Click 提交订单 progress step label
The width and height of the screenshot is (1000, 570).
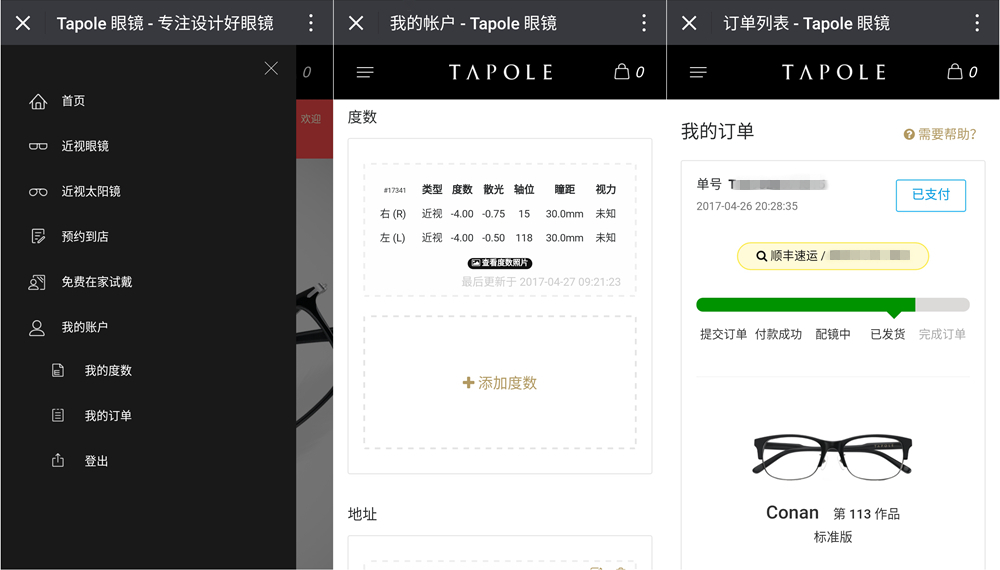723,334
